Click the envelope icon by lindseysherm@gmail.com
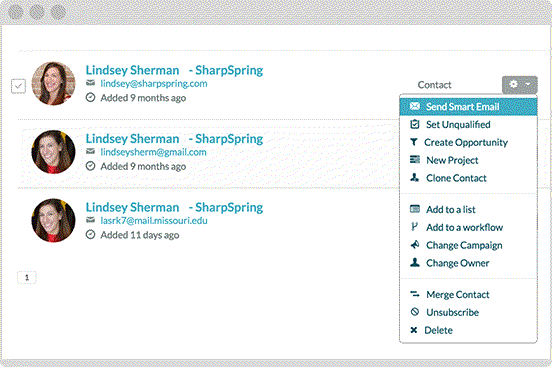Screen dimensions: 552x368 click(x=90, y=151)
